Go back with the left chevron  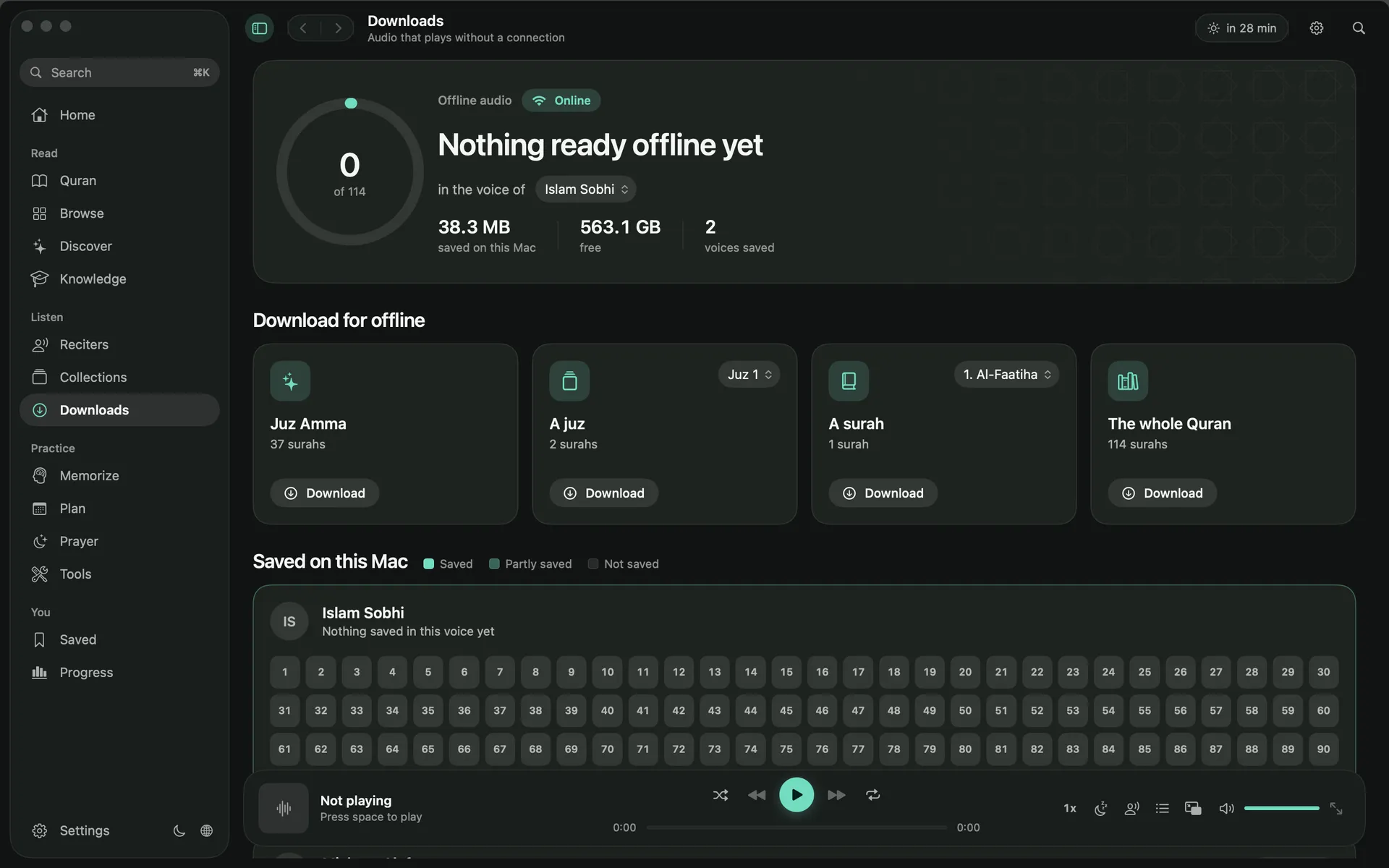coord(304,28)
